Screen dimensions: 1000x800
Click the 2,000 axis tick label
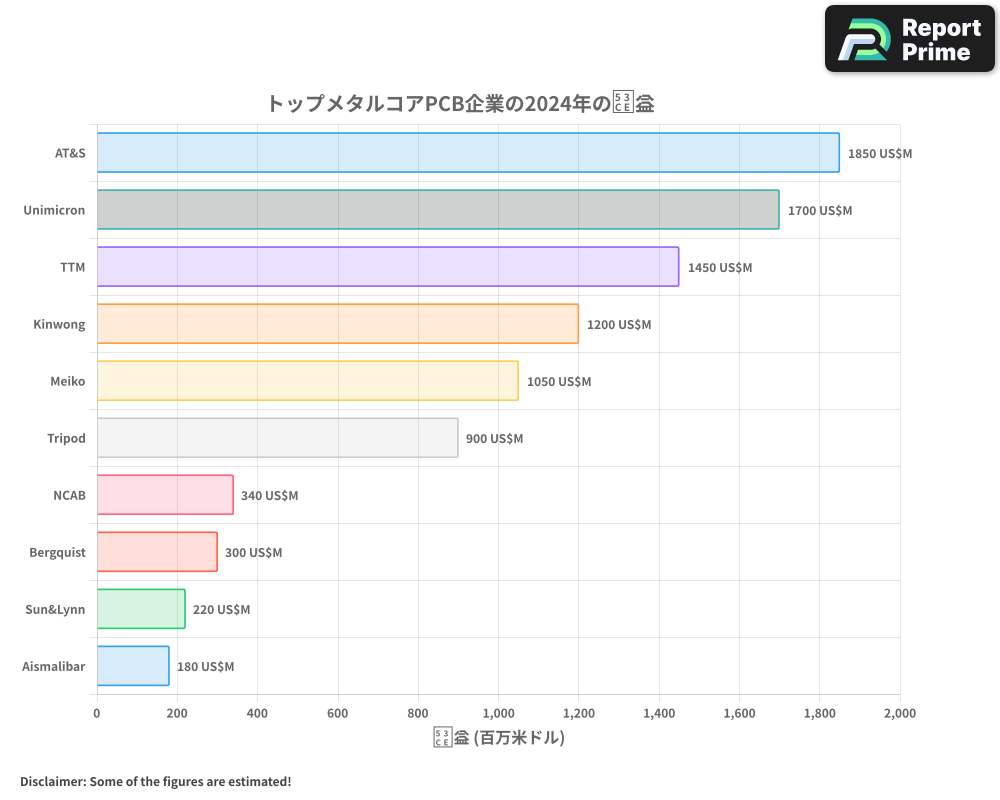point(899,713)
